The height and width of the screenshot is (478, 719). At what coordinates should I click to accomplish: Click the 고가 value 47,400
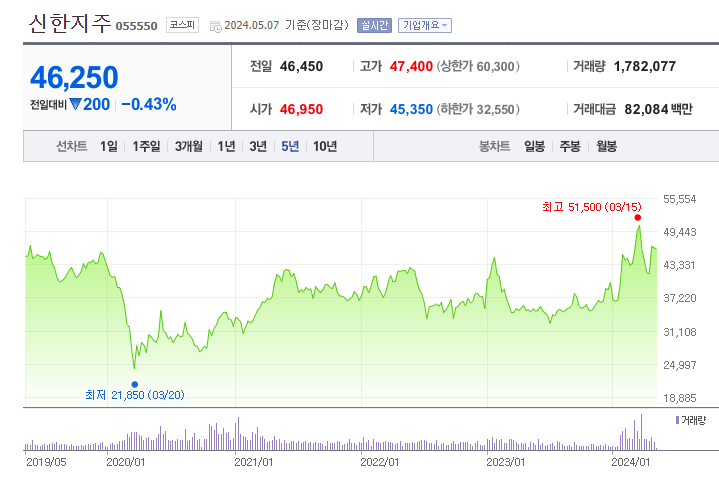pyautogui.click(x=411, y=67)
